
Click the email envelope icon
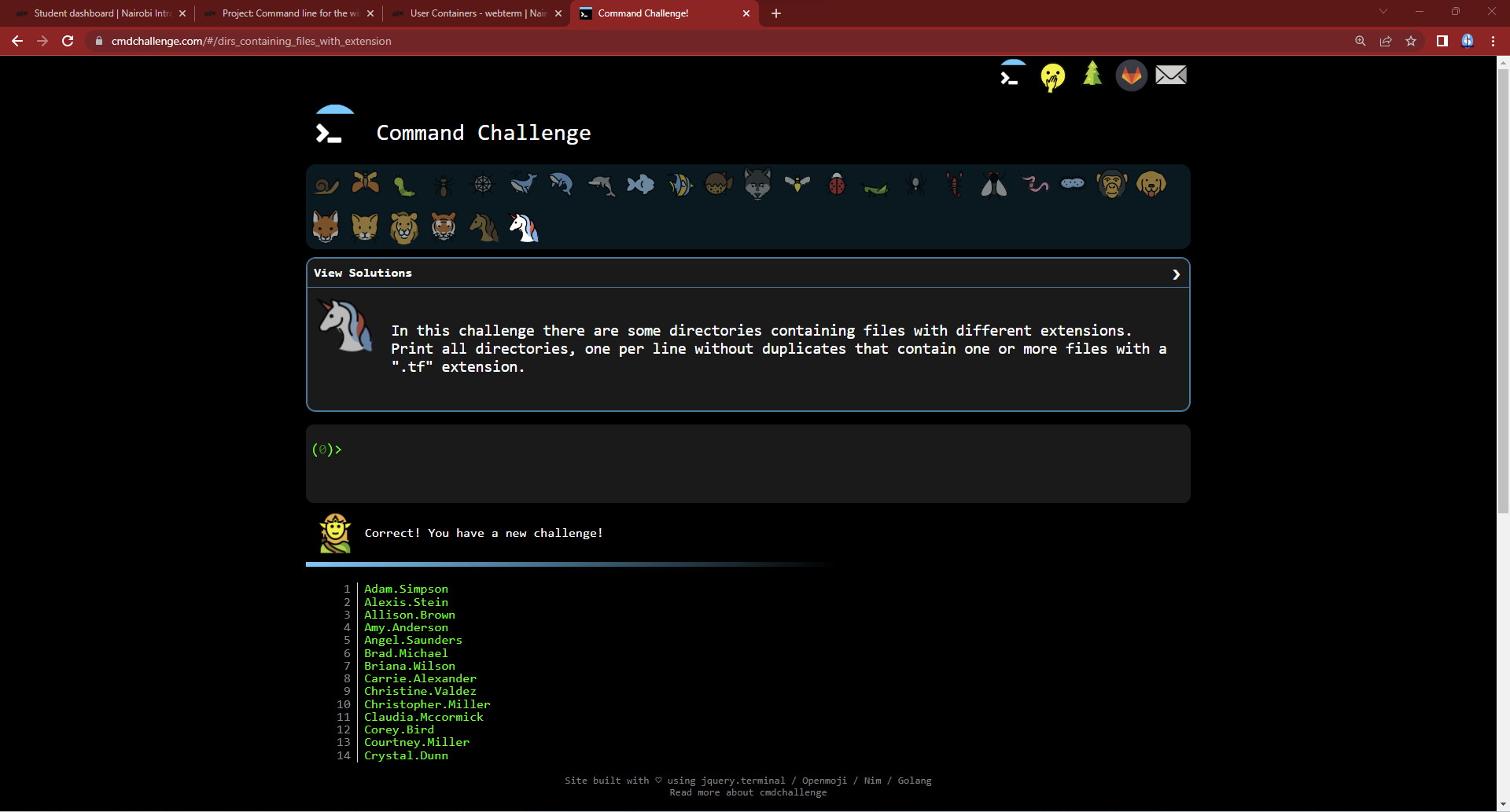pyautogui.click(x=1171, y=75)
